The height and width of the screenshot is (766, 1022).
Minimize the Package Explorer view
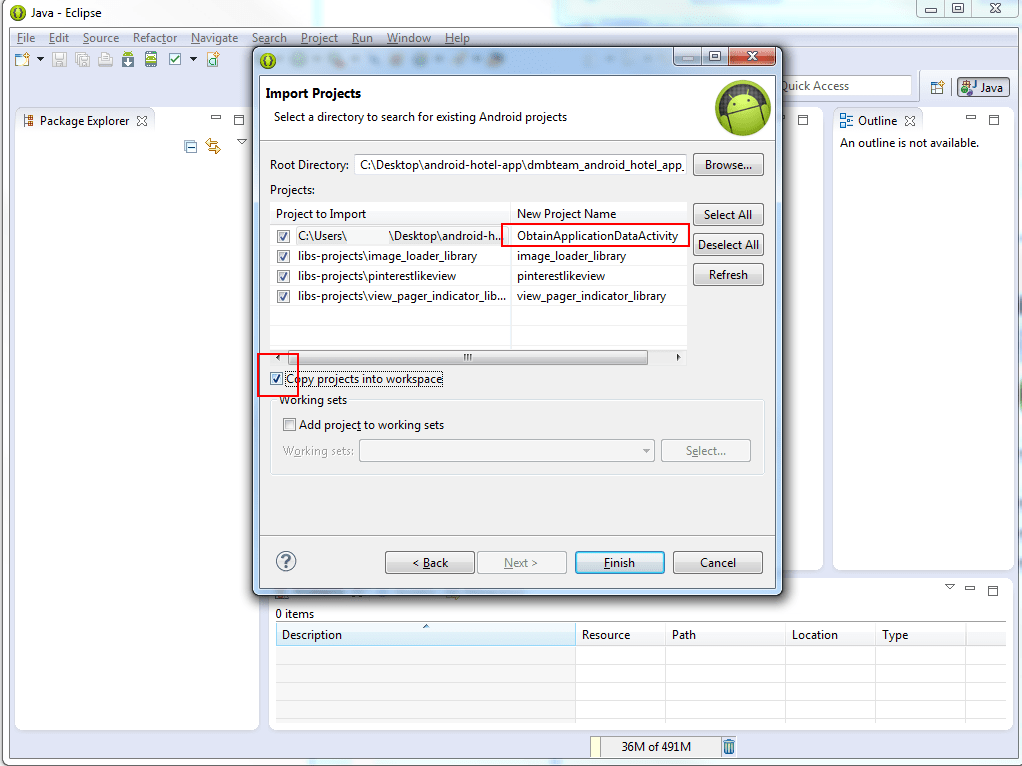tap(216, 118)
